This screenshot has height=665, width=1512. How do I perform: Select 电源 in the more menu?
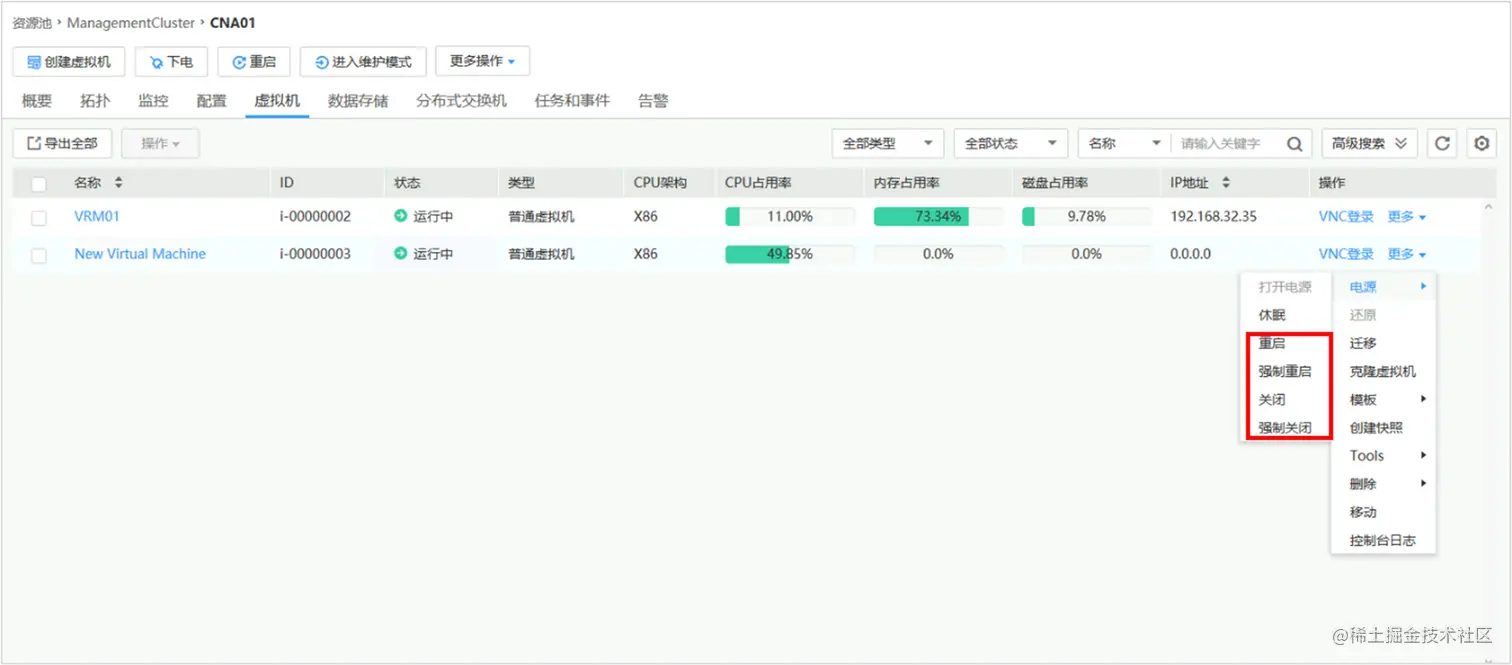(x=1384, y=287)
